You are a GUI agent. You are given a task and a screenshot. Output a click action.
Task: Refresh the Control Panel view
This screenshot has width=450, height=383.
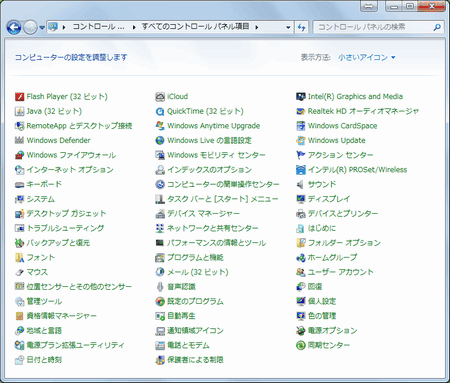point(302,27)
